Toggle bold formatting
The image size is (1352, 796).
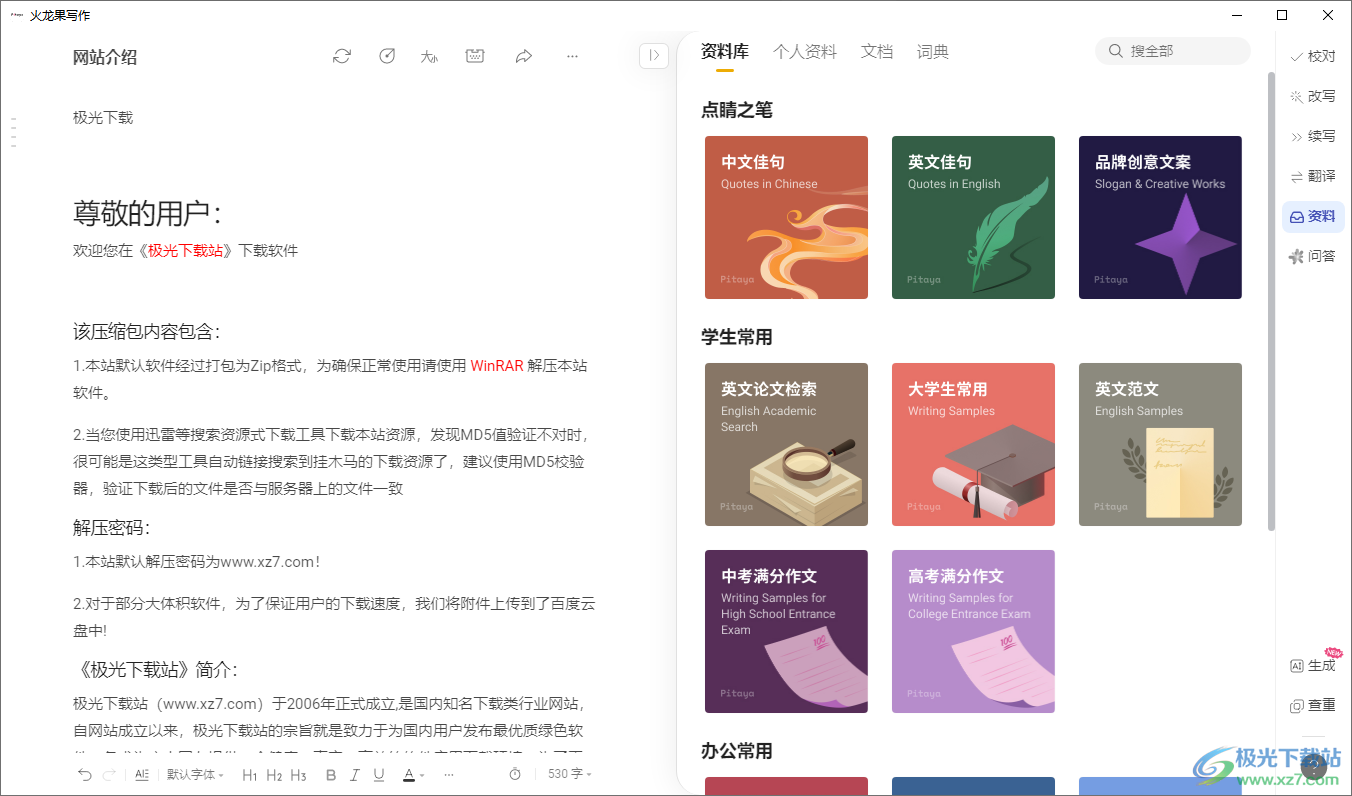coord(331,775)
